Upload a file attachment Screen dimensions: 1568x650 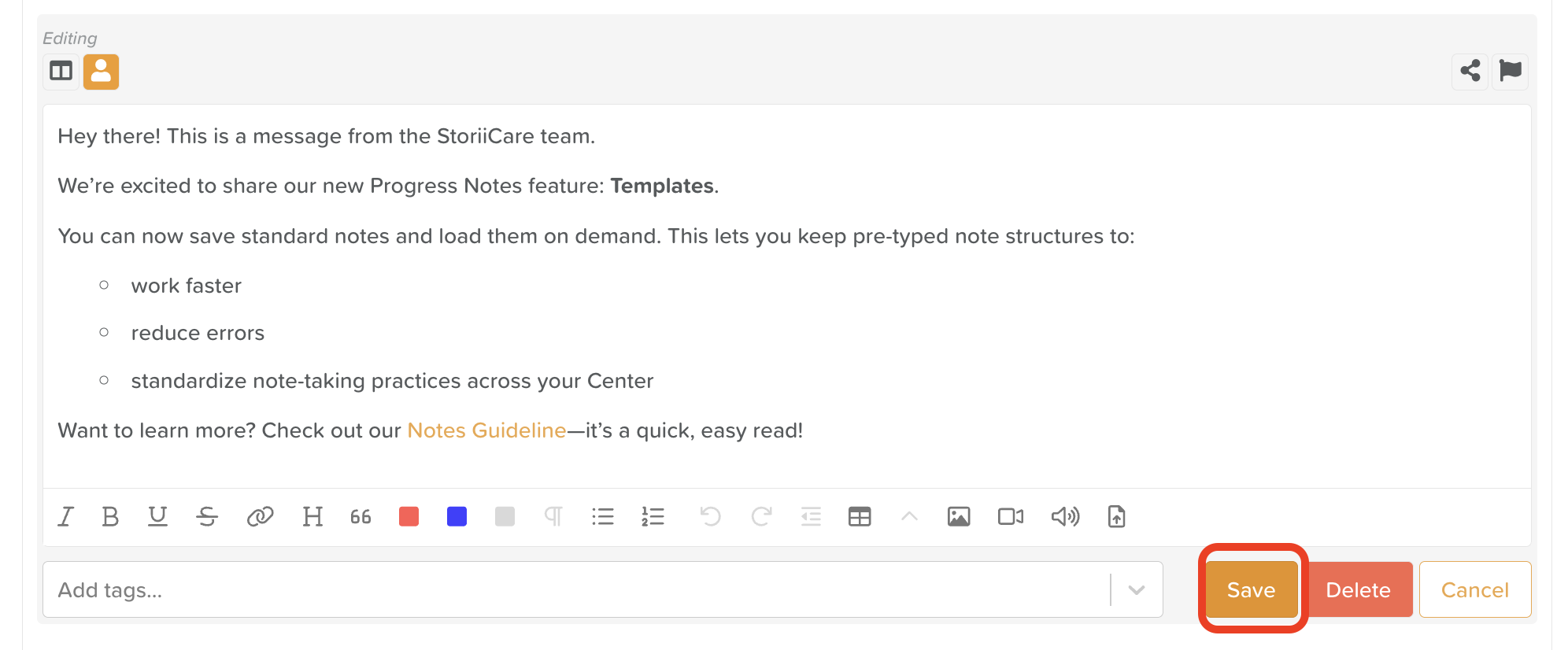point(1116,517)
